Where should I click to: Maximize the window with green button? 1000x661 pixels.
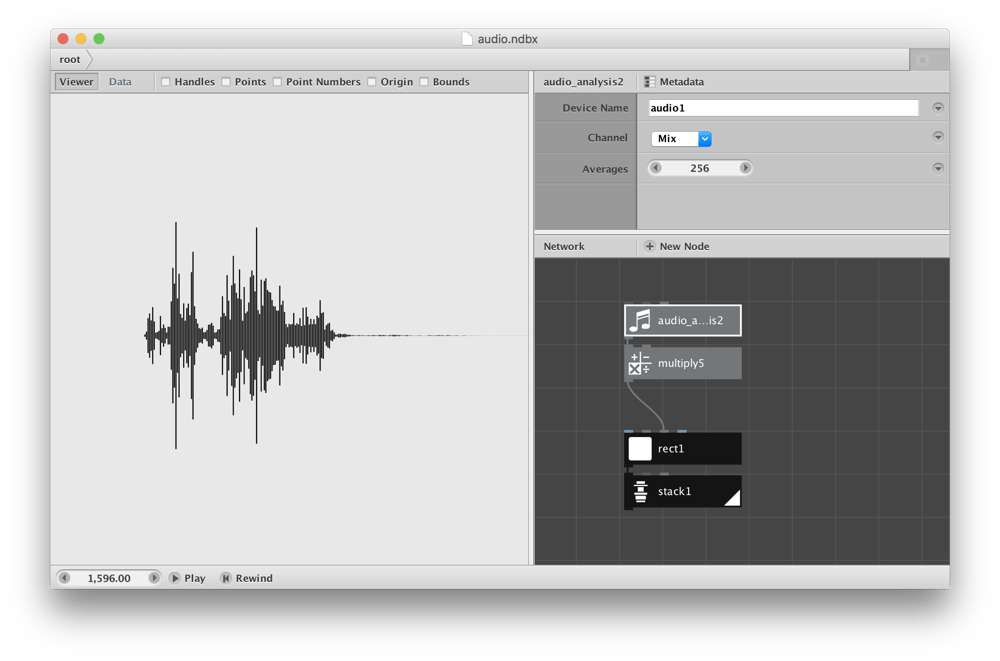(99, 39)
